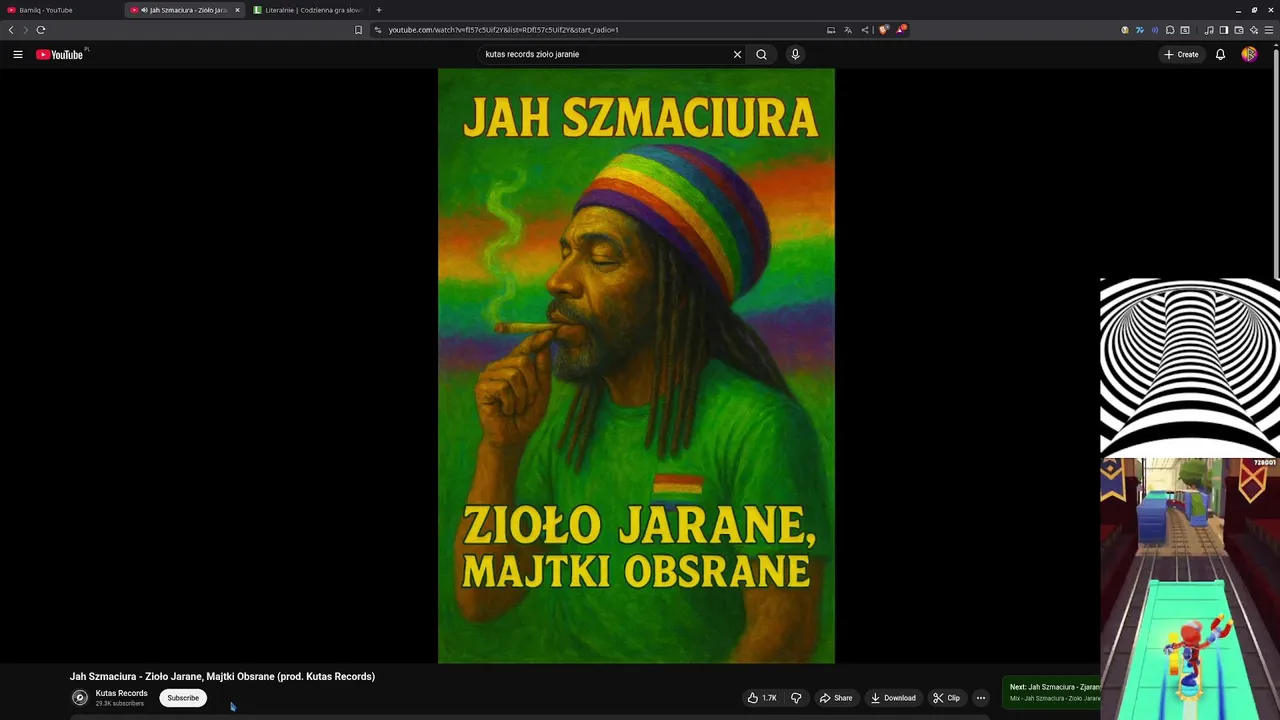Image resolution: width=1280 pixels, height=720 pixels.
Task: Dislike the video
Action: click(x=796, y=698)
